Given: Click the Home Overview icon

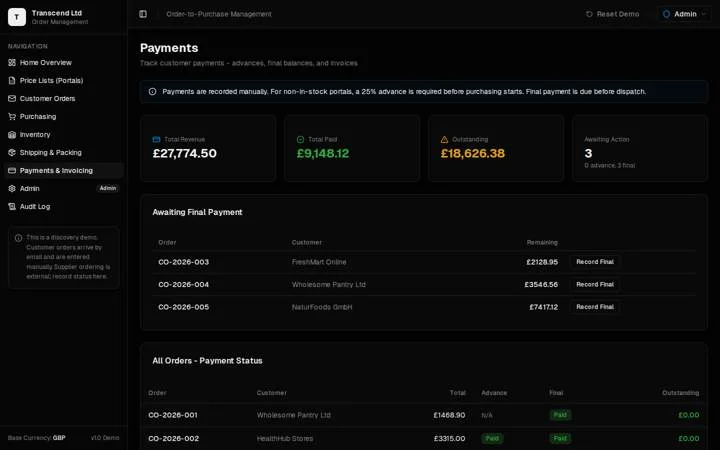Looking at the screenshot, I should pyautogui.click(x=12, y=62).
